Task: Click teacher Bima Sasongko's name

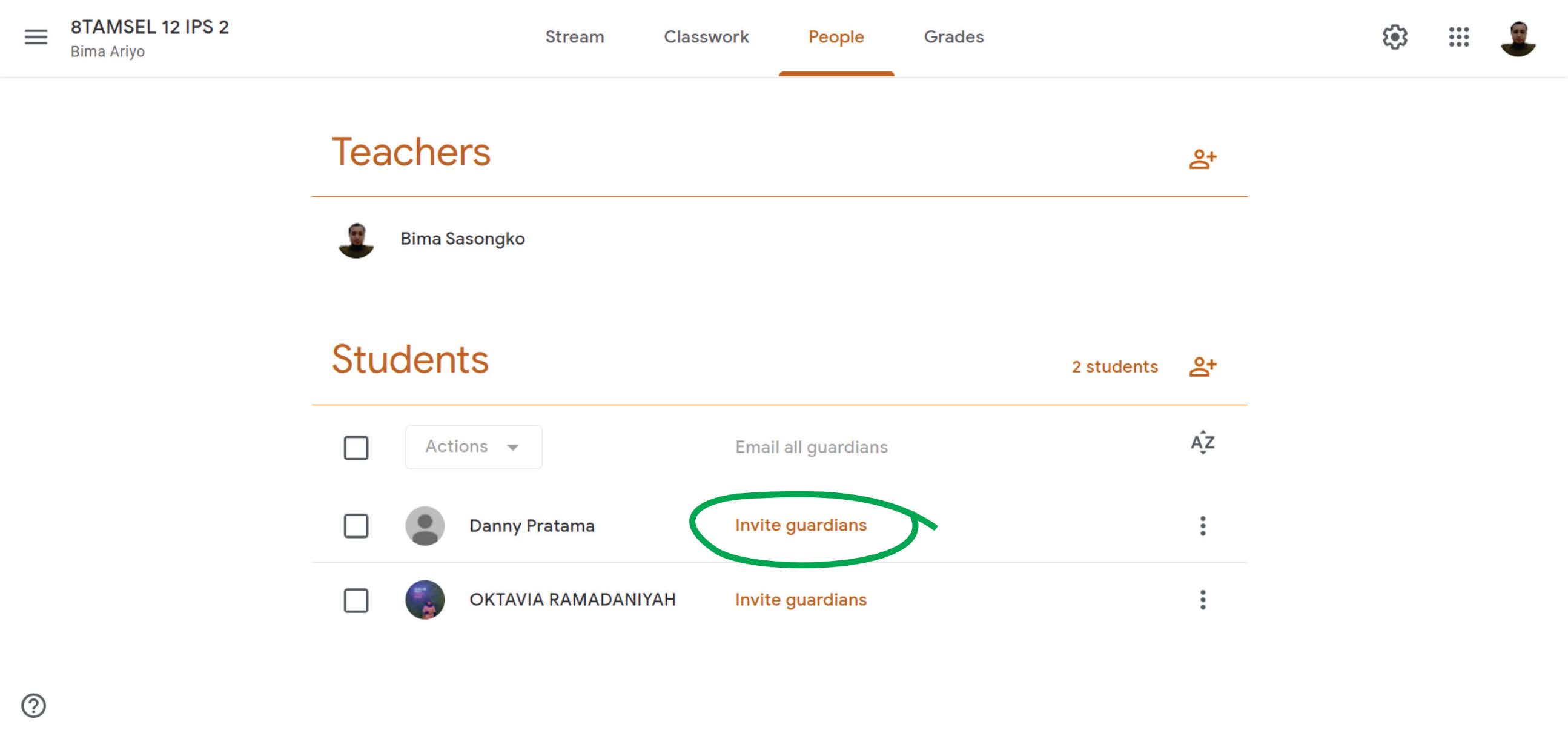Action: point(463,239)
